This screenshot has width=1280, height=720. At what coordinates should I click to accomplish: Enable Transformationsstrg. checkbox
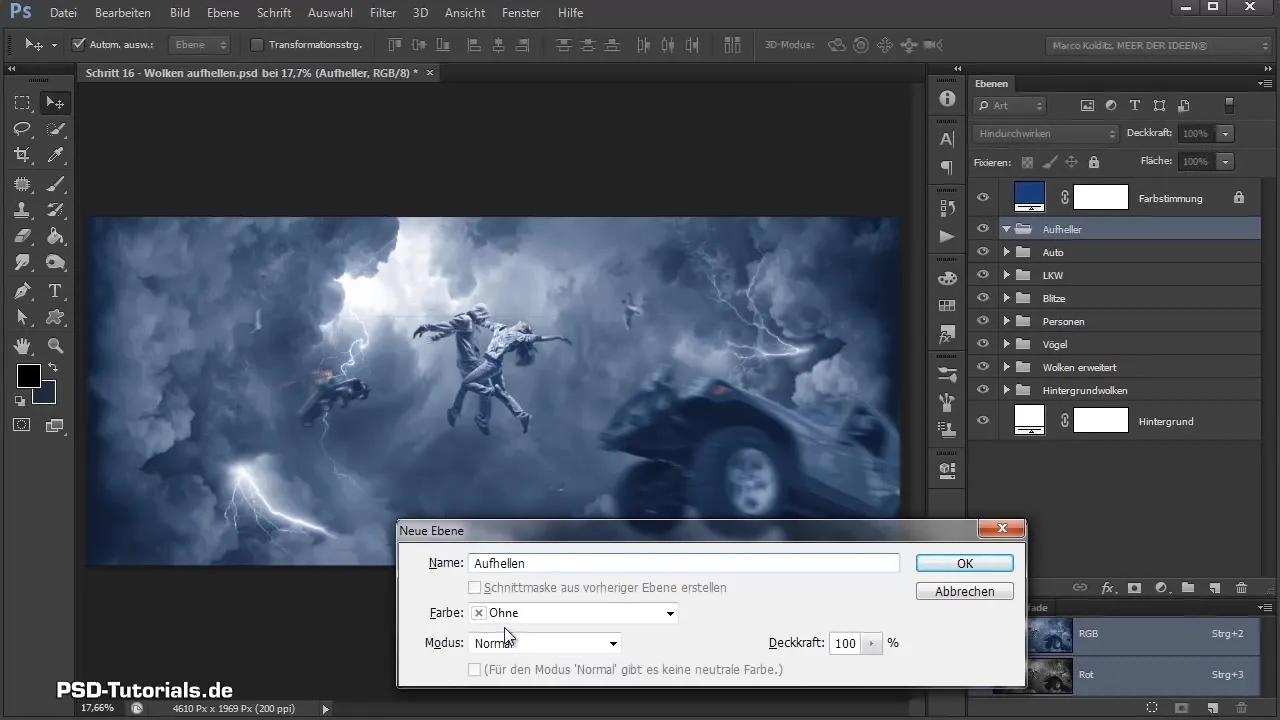tap(256, 45)
